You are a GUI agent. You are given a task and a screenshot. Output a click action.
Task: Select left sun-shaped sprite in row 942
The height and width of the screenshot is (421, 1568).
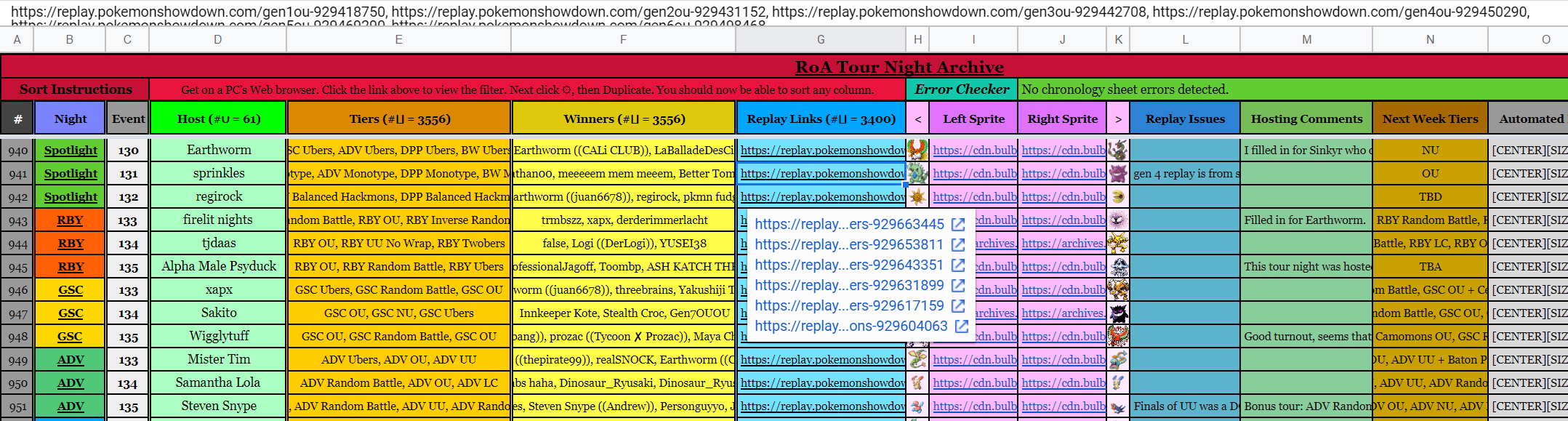tap(917, 196)
